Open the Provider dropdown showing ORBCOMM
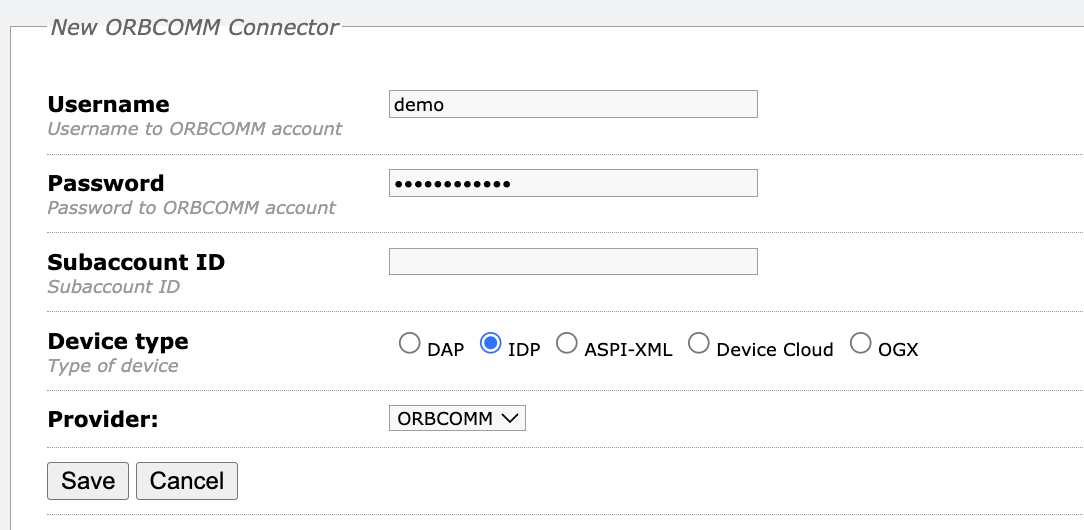 [x=457, y=418]
